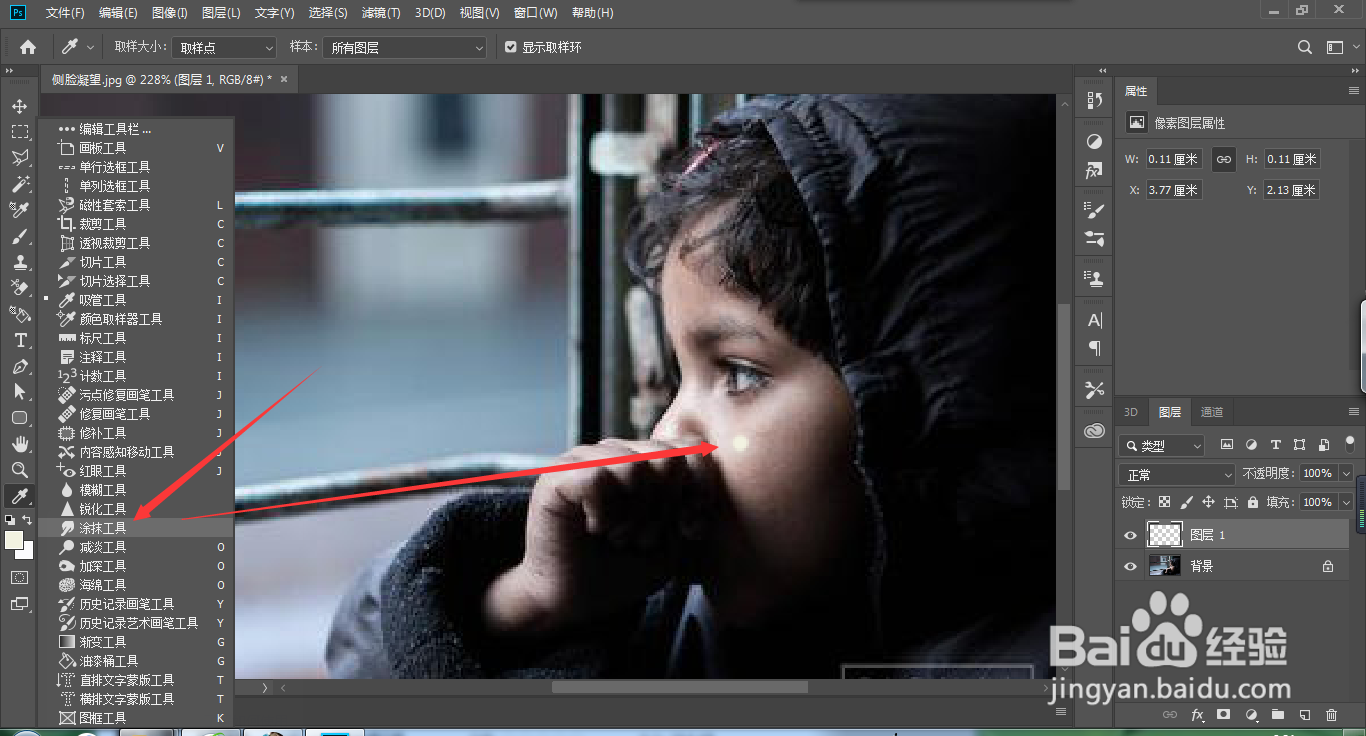This screenshot has height=736, width=1366.
Task: Filter layers by adjustment layer icon
Action: pos(1251,445)
